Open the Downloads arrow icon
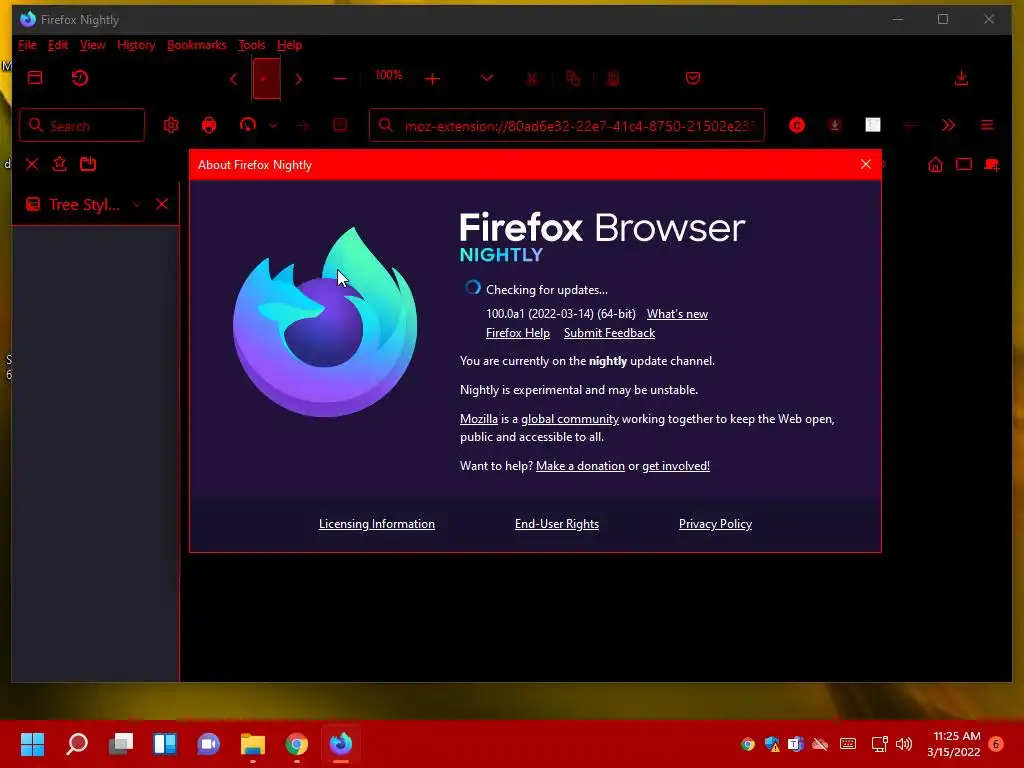This screenshot has width=1024, height=768. [x=961, y=78]
